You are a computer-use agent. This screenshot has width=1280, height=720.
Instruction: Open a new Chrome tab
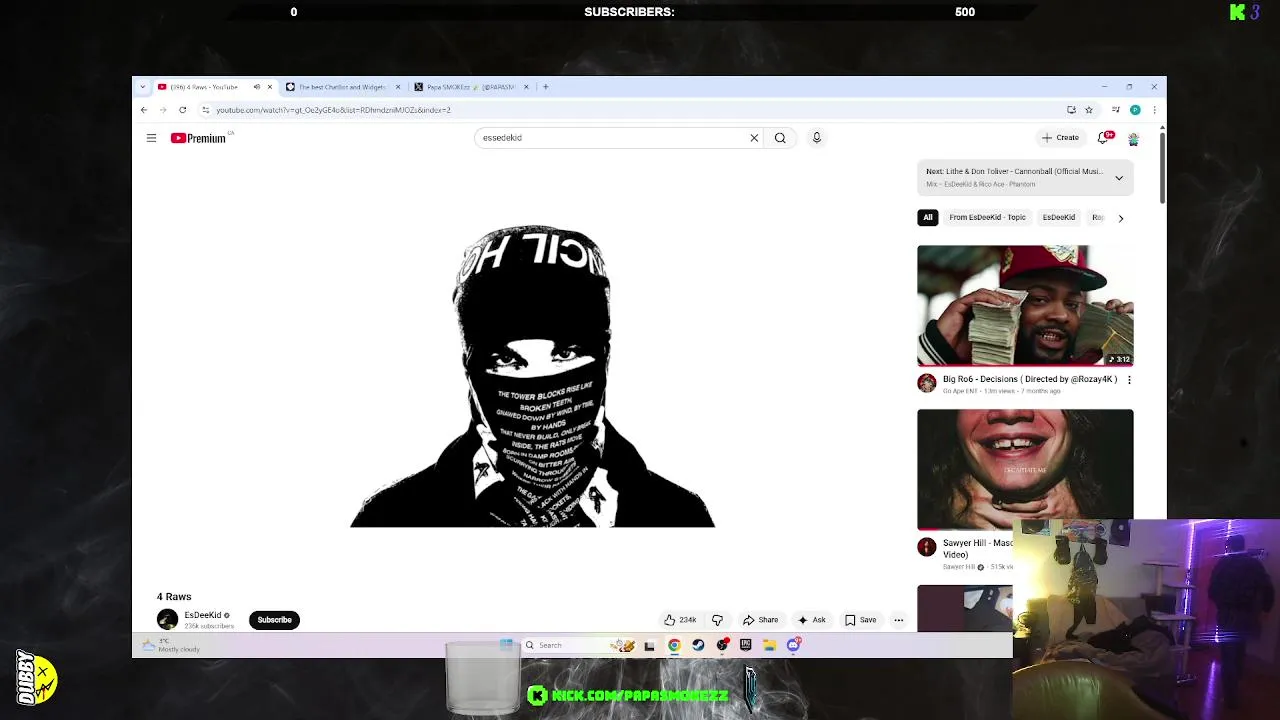click(x=545, y=87)
